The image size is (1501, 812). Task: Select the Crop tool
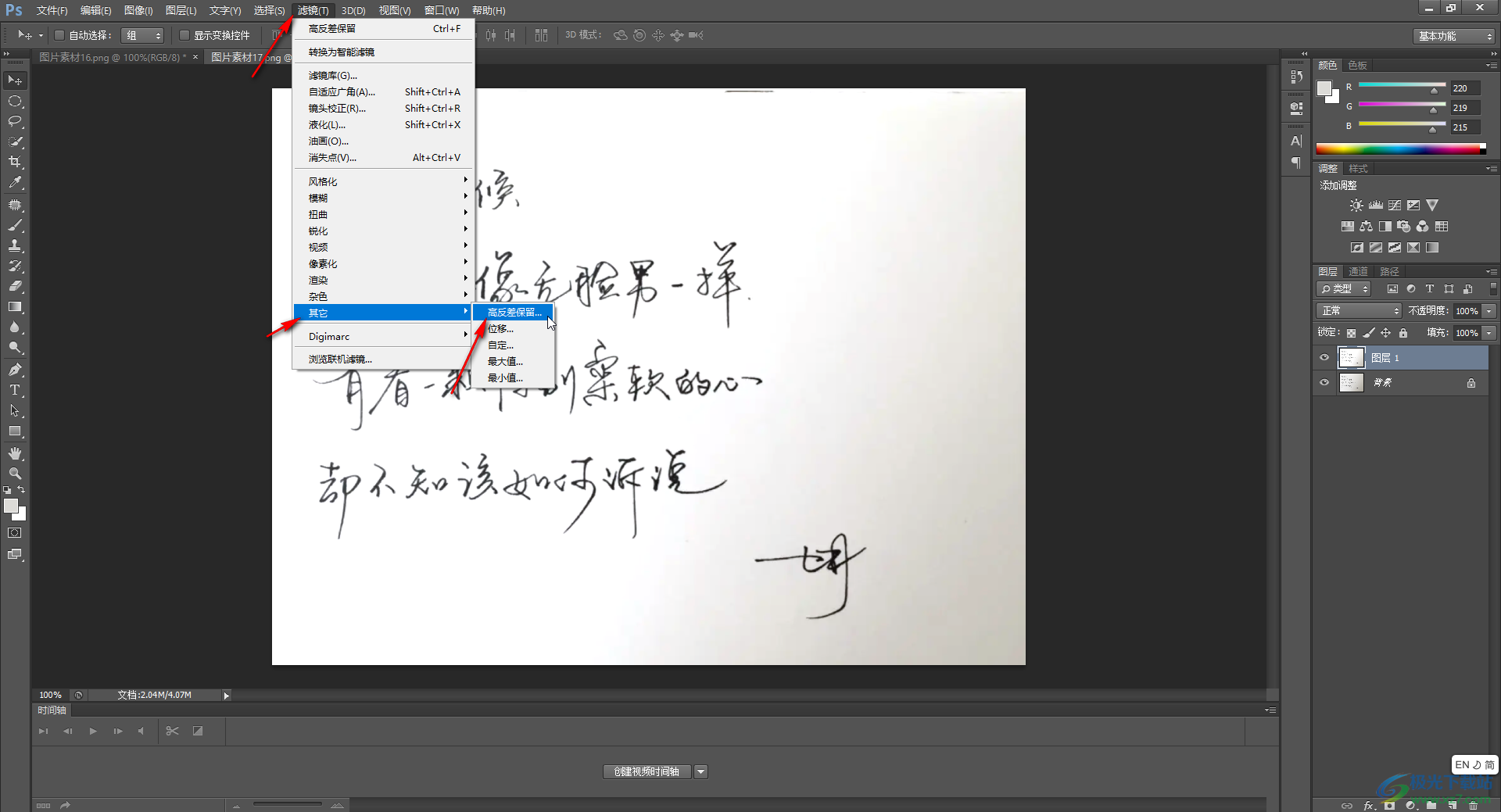point(15,163)
